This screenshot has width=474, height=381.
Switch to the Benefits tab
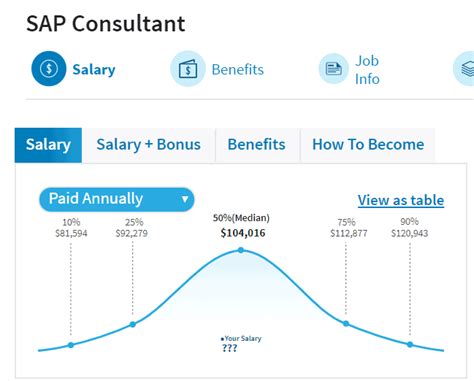point(256,145)
